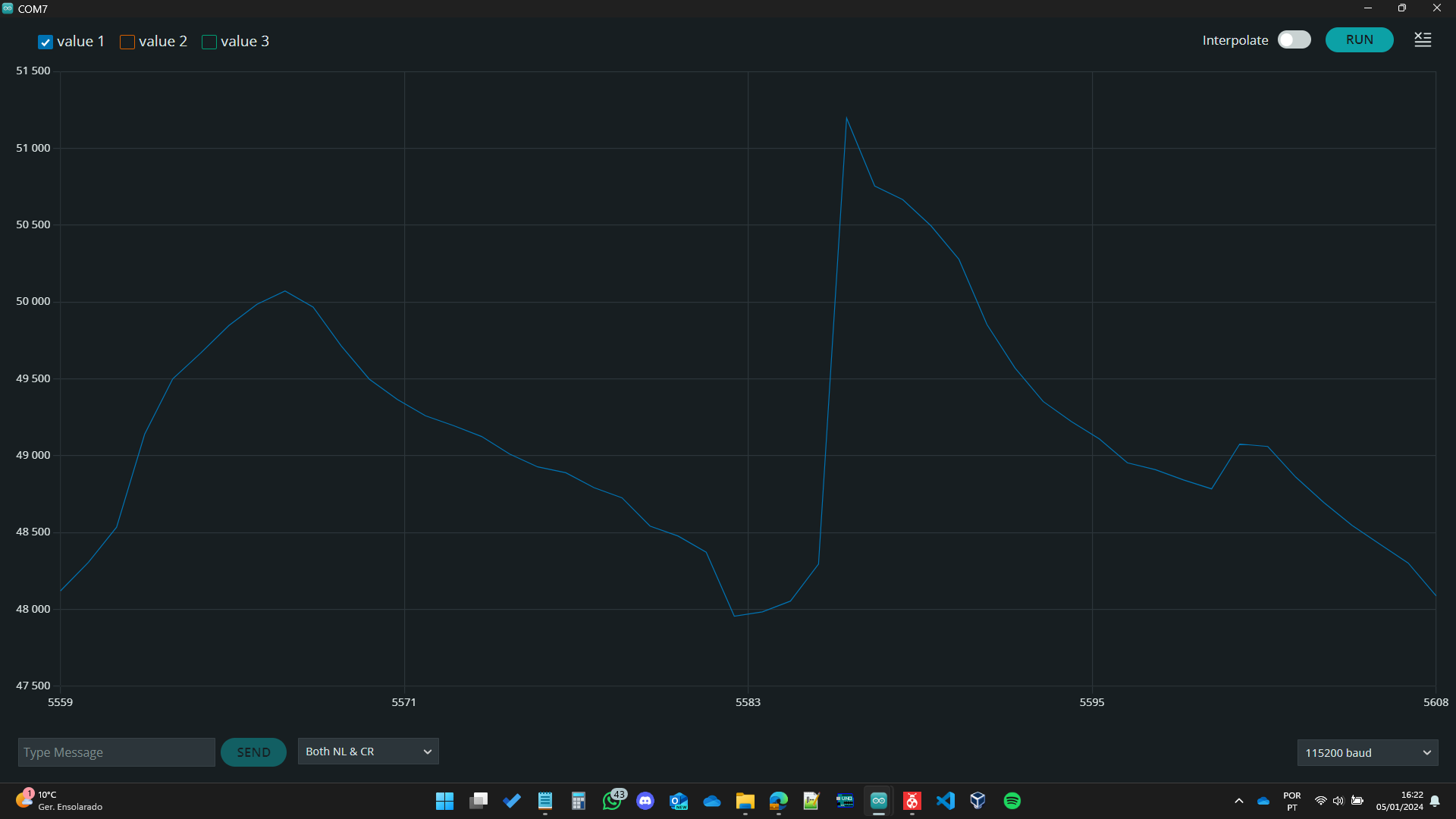Click the SEND button

click(x=253, y=752)
